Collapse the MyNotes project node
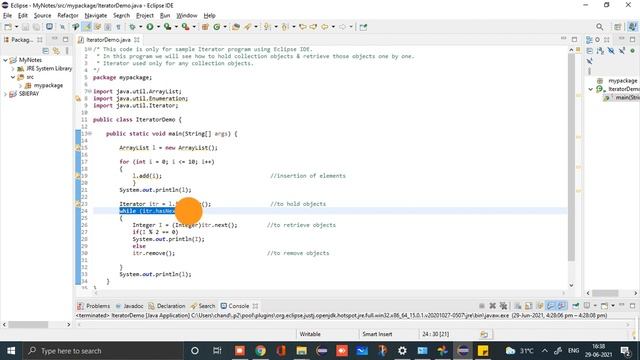The image size is (640, 360). (x=5, y=60)
